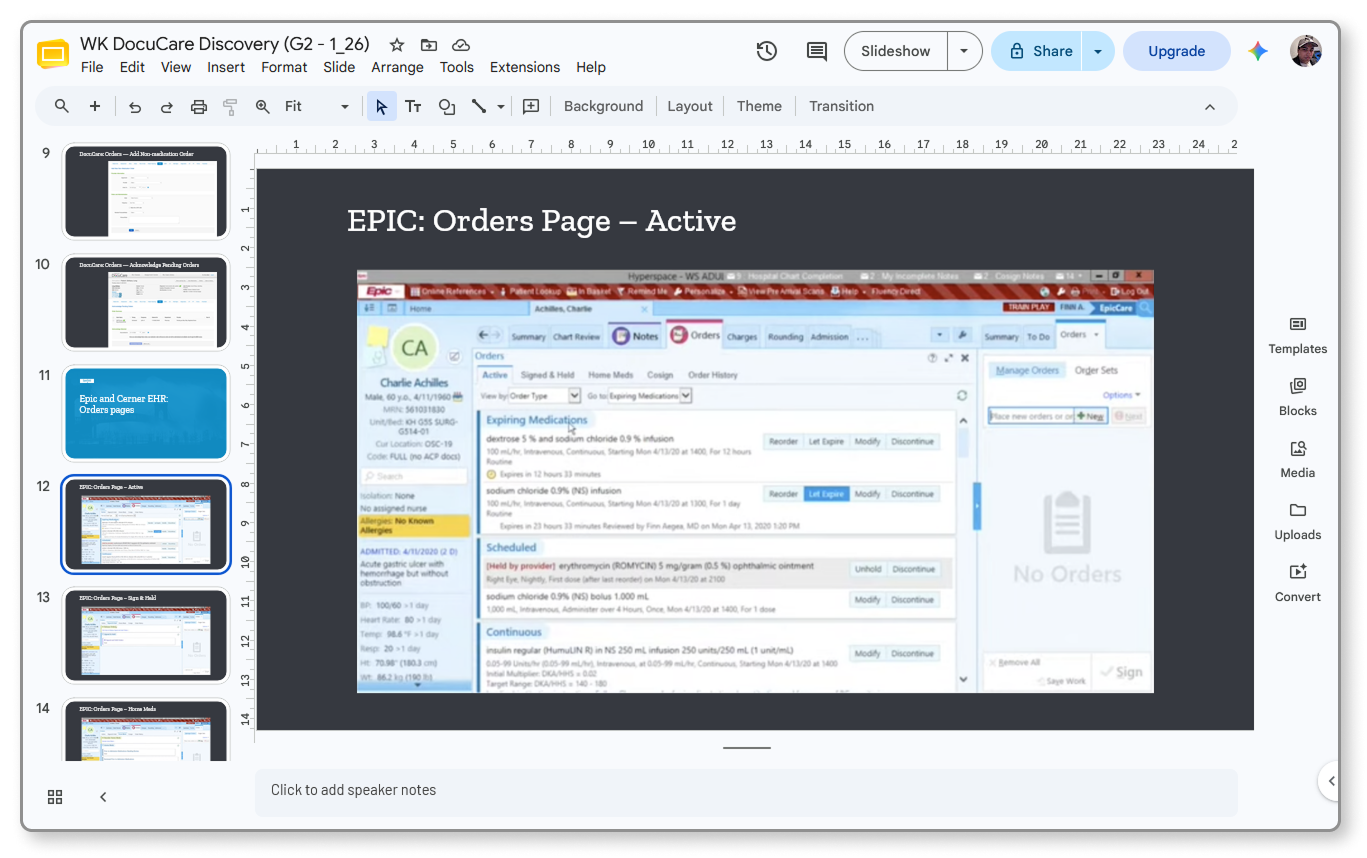Open the version history clock icon
The height and width of the screenshot is (858, 1367).
coord(767,51)
